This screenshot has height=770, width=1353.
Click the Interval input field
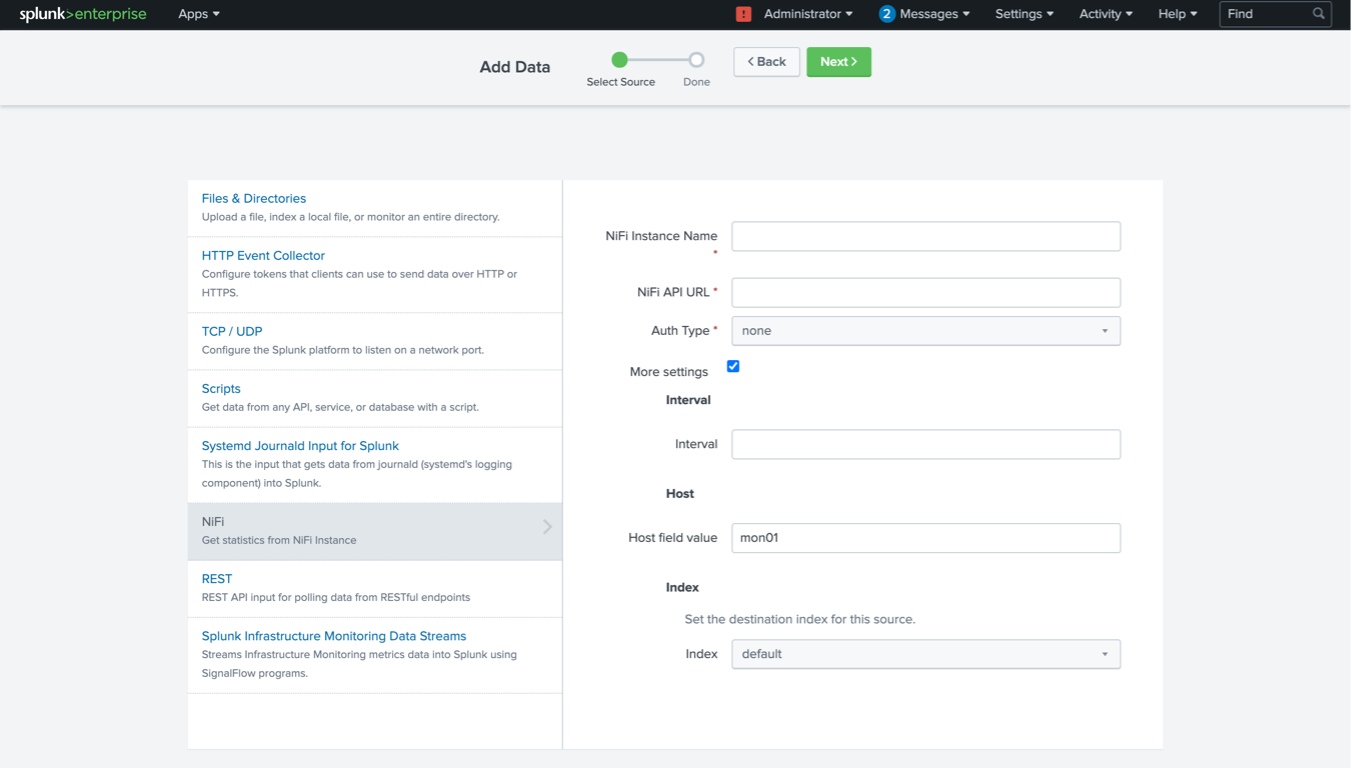[926, 445]
